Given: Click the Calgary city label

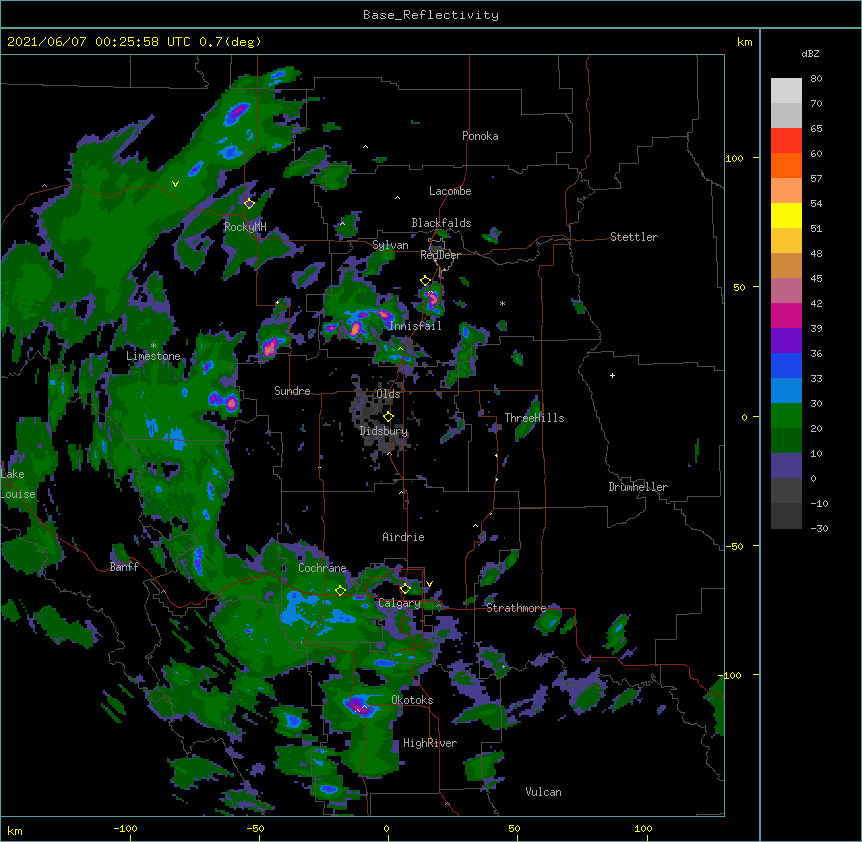Looking at the screenshot, I should point(399,603).
